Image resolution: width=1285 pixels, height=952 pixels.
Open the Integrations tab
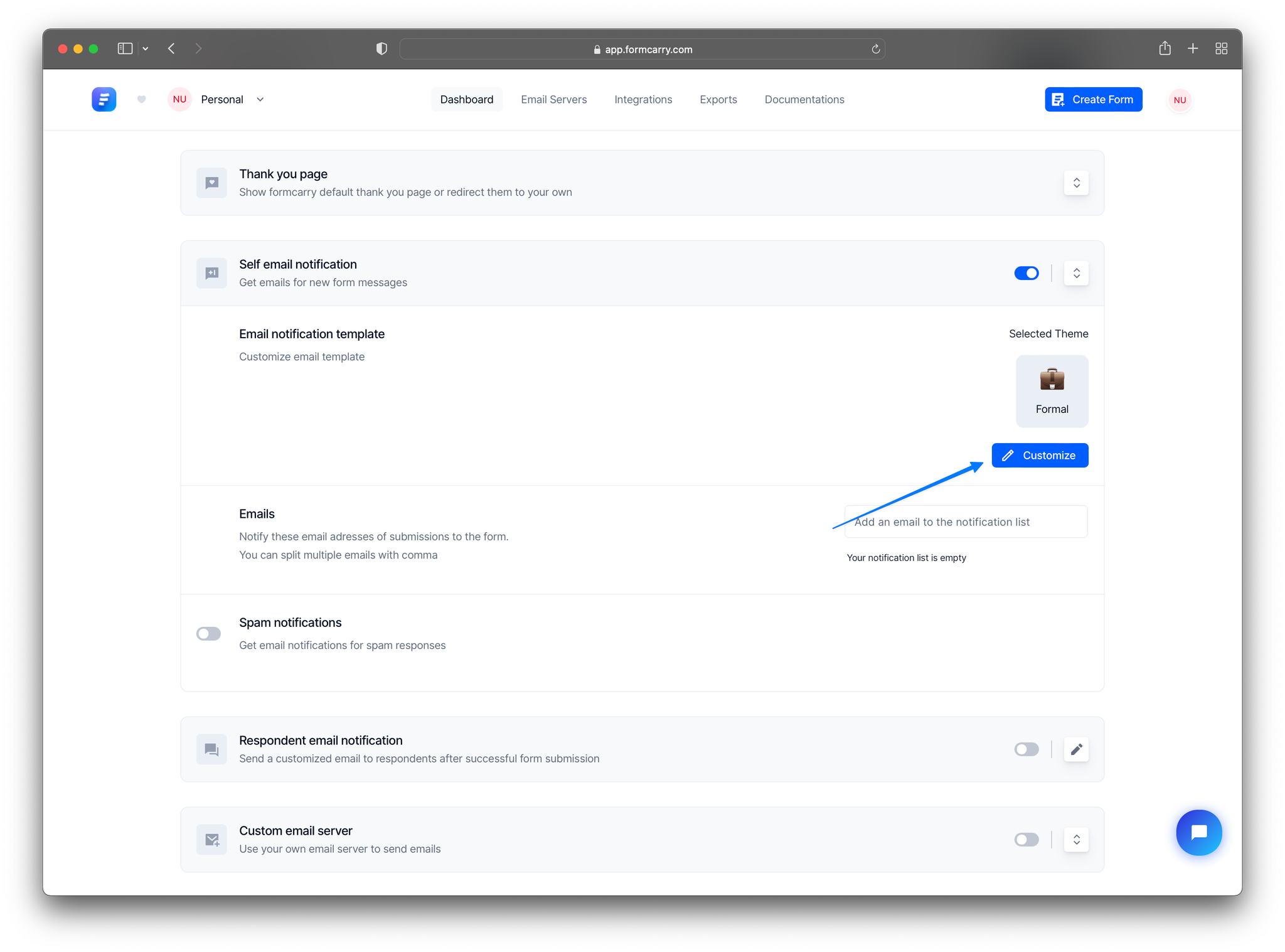pos(643,99)
